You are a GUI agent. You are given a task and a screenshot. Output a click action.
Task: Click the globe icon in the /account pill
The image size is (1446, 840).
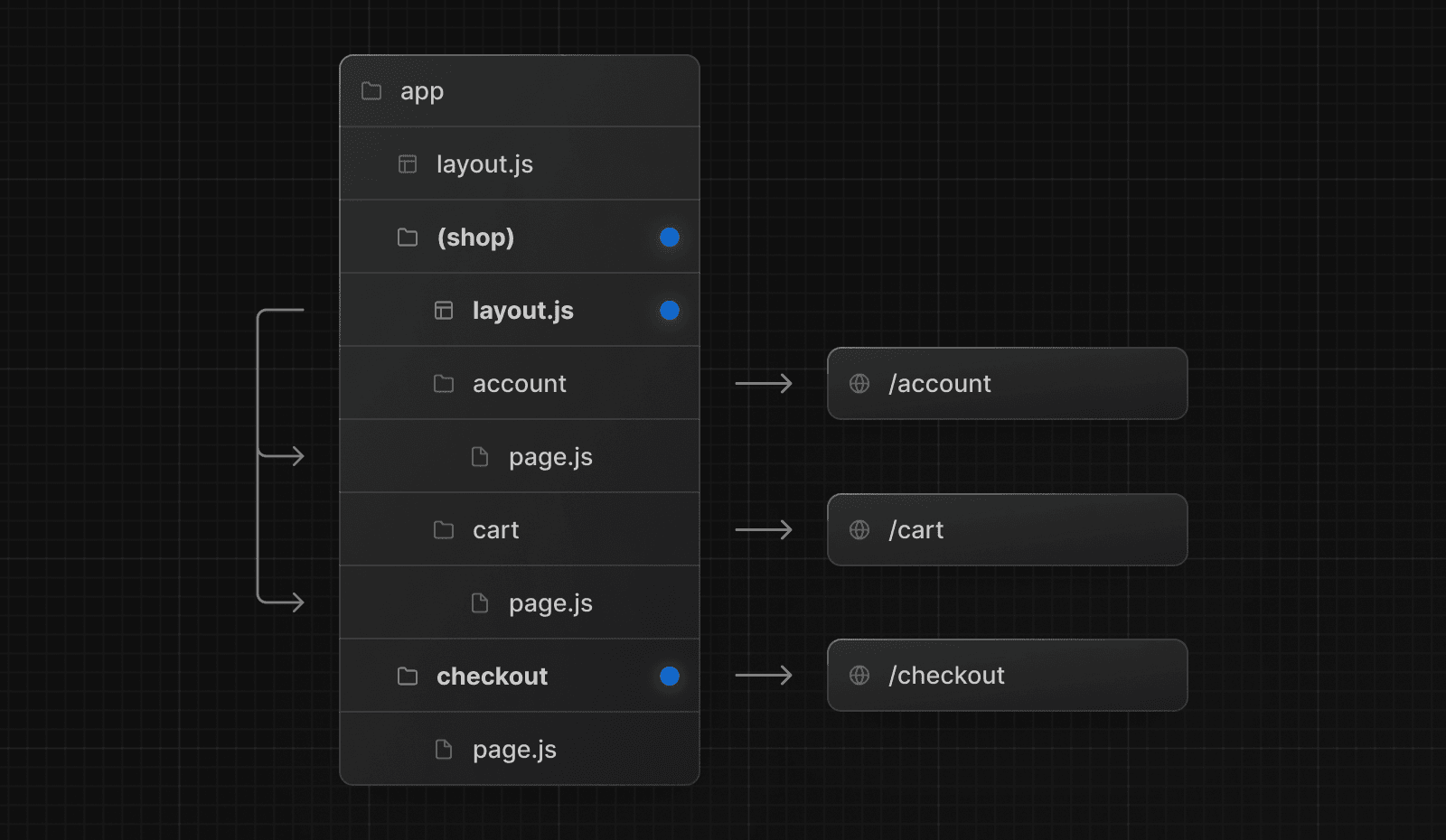(858, 384)
